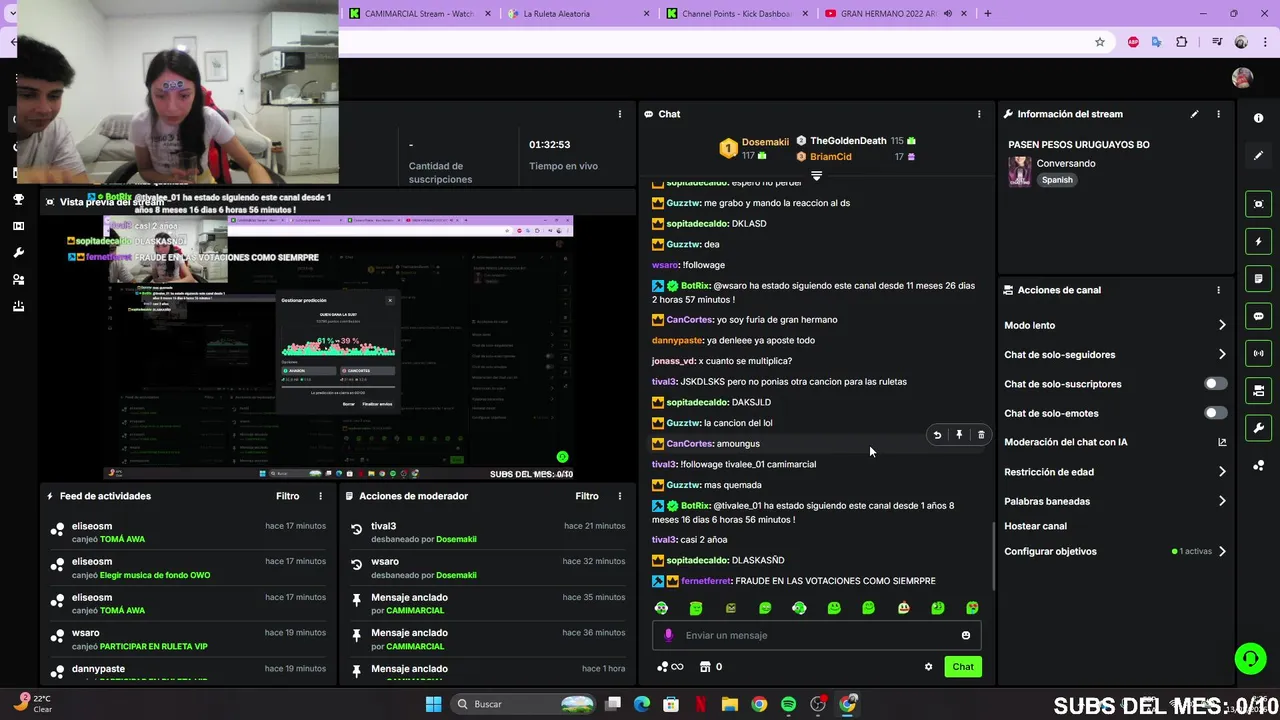Open the ABP extension icon in the browser toolbar
This screenshot has width=1280, height=720.
[x=1133, y=42]
